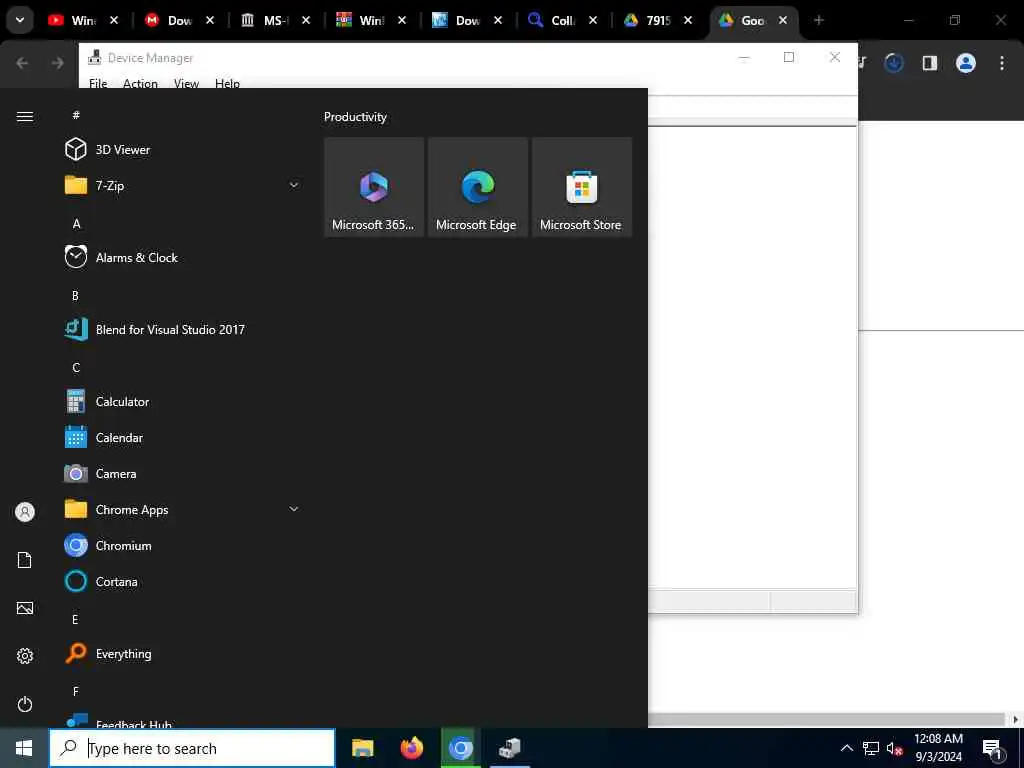This screenshot has width=1024, height=768.
Task: Open Documents from Start sidebar
Action: coord(25,560)
